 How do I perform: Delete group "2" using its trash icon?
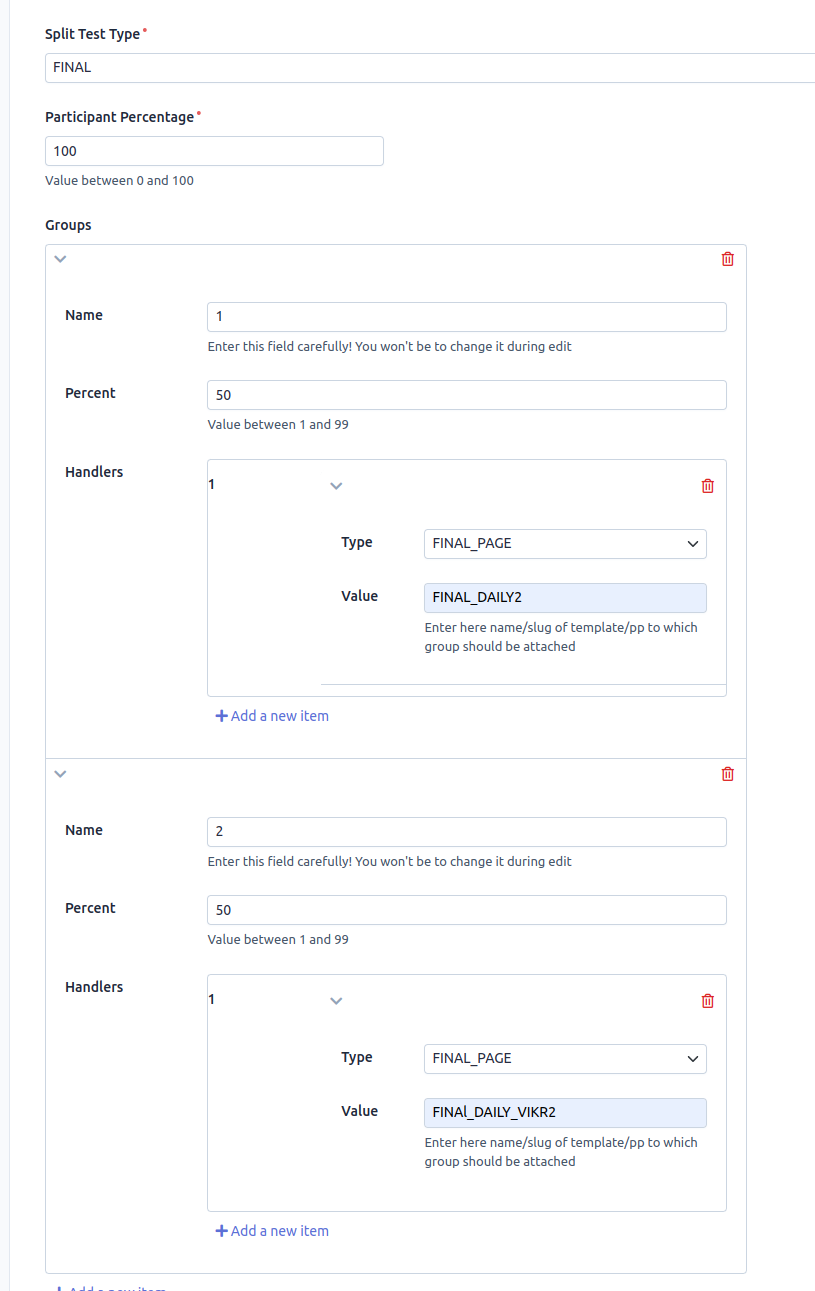[727, 773]
